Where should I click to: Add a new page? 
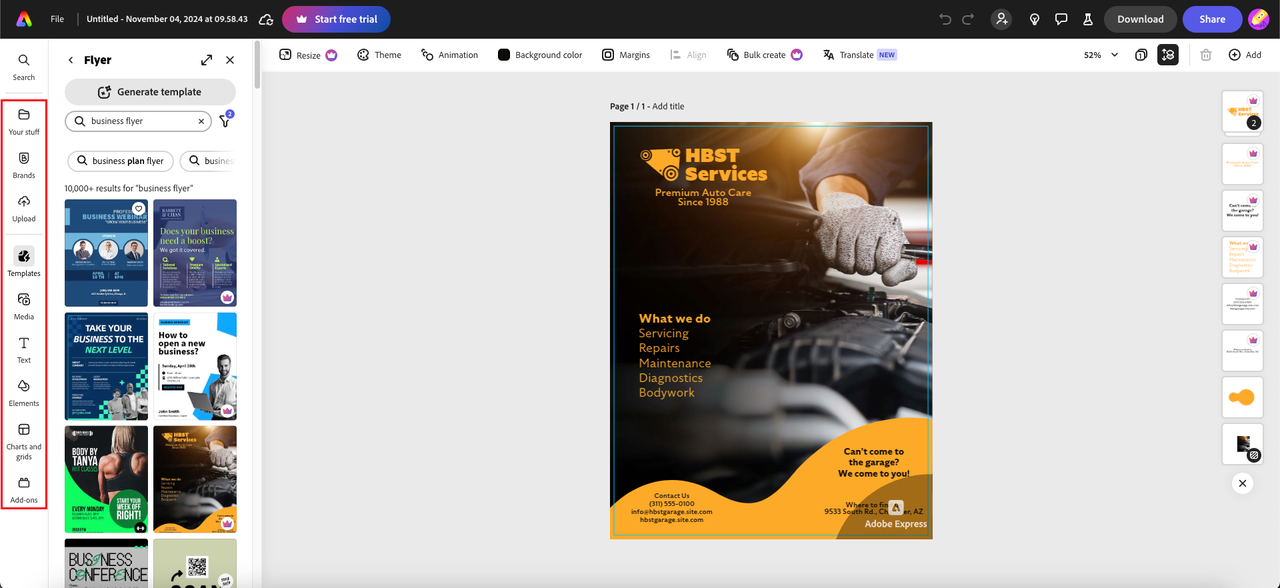[x=1245, y=55]
